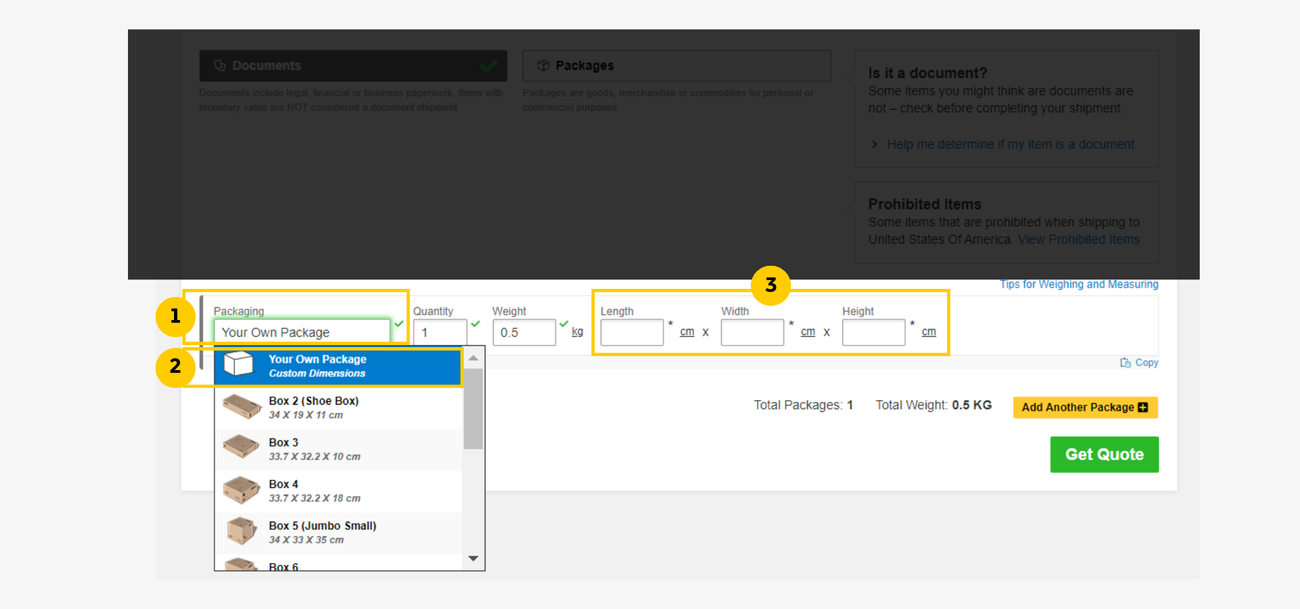Open the Packaging selection dropdown

click(302, 330)
